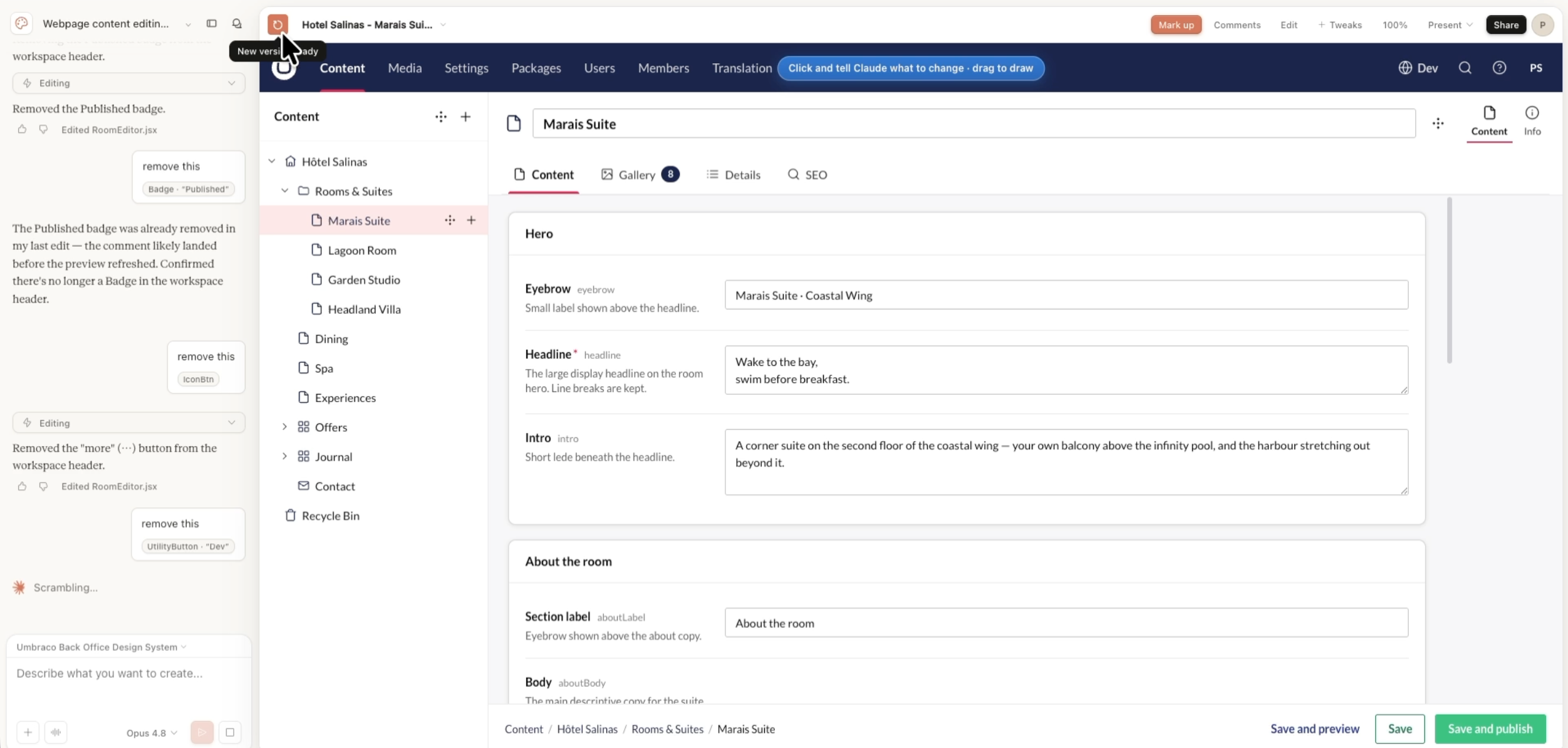The height and width of the screenshot is (748, 1568).
Task: Open the Content tree actions dots icon
Action: tap(441, 117)
